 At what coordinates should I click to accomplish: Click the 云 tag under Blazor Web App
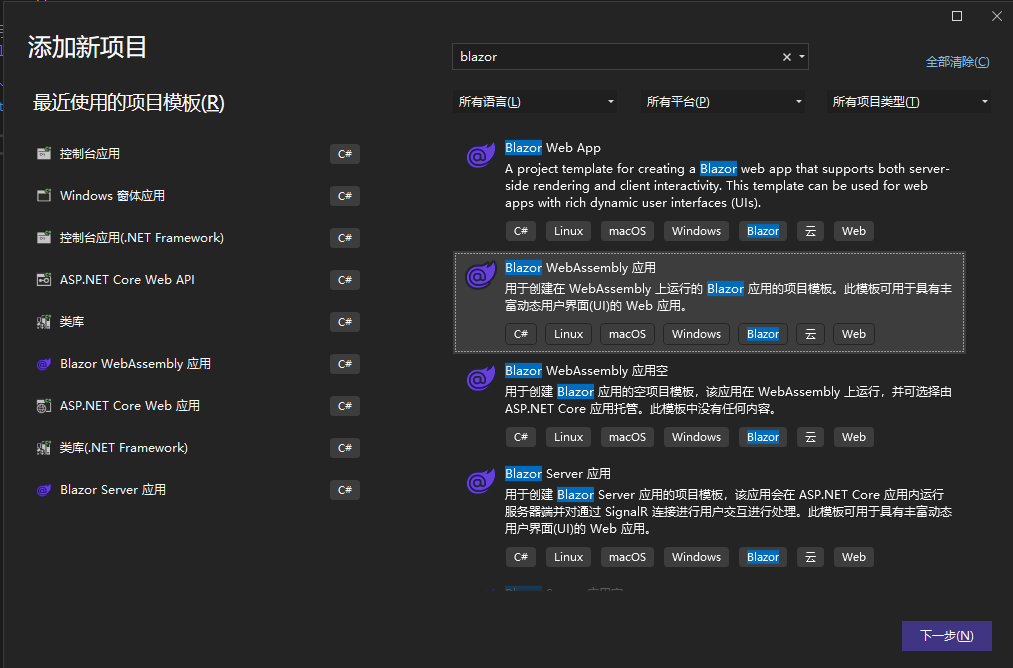click(810, 231)
